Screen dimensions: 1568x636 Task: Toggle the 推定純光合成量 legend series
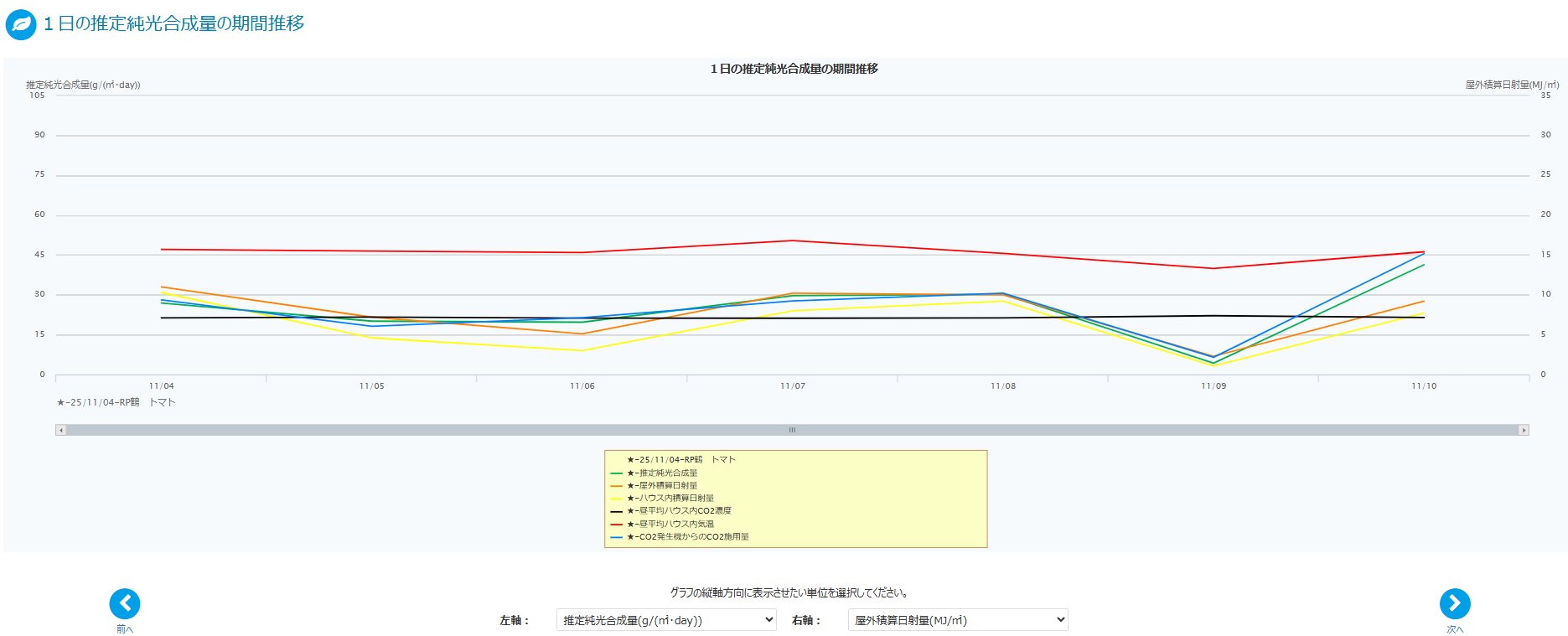[667, 473]
